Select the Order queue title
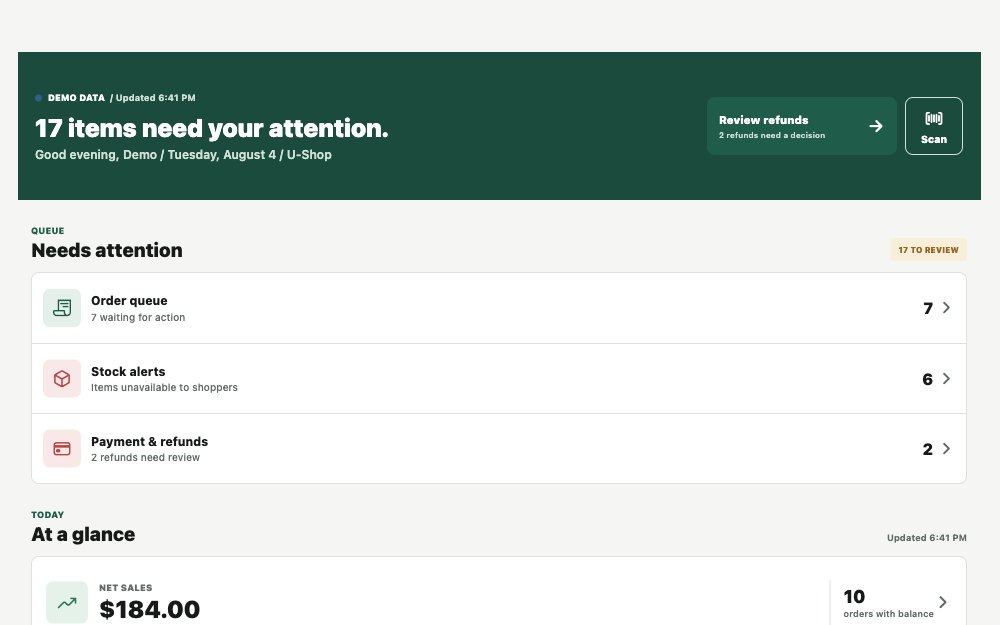Image resolution: width=1000 pixels, height=625 pixels. click(129, 300)
